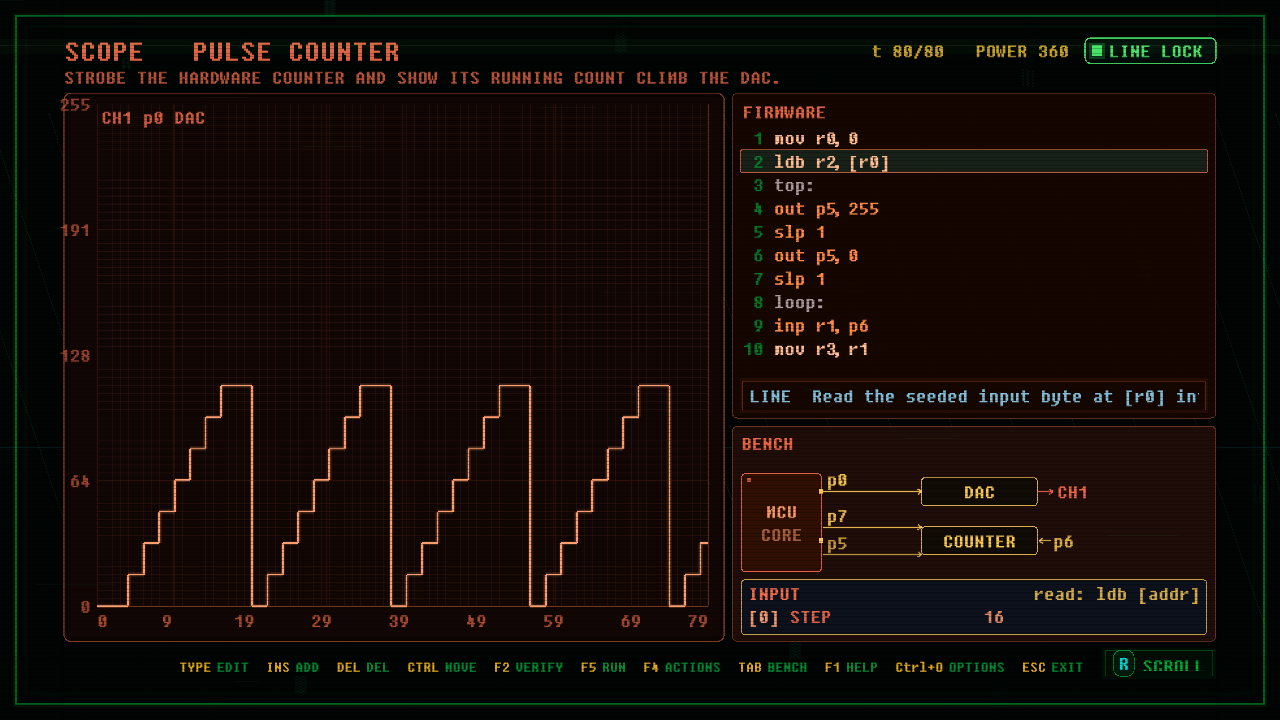Screen dimensions: 1280x720
Task: Click the p6 counter output label
Action: click(x=1063, y=542)
